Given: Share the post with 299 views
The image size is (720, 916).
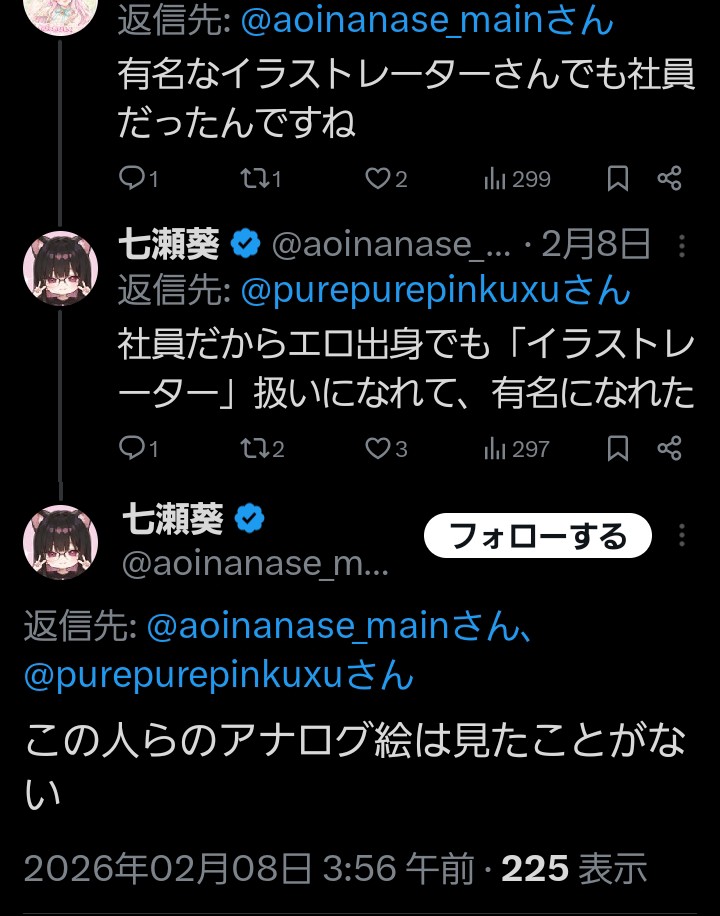Looking at the screenshot, I should (x=669, y=179).
